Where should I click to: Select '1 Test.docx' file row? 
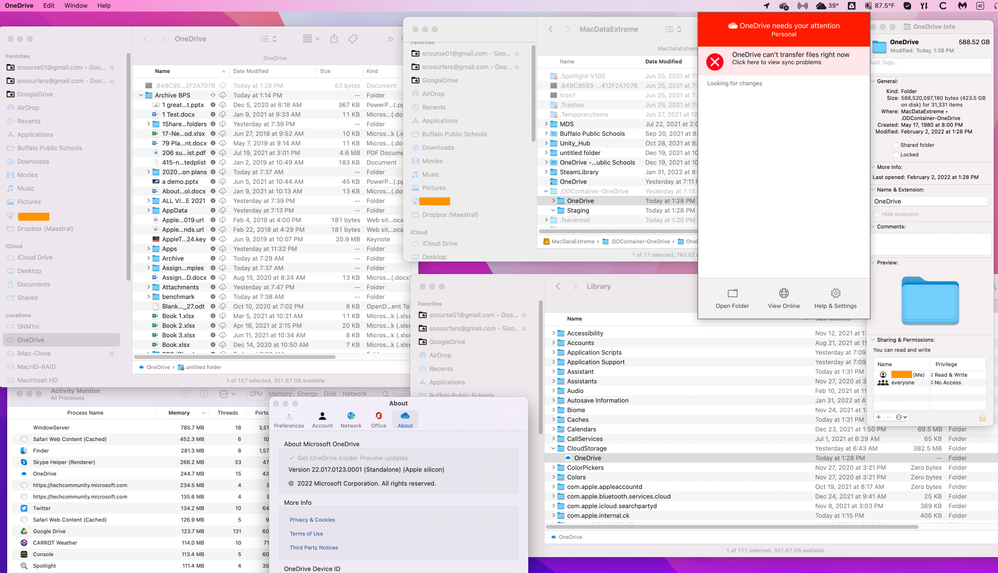(x=271, y=115)
